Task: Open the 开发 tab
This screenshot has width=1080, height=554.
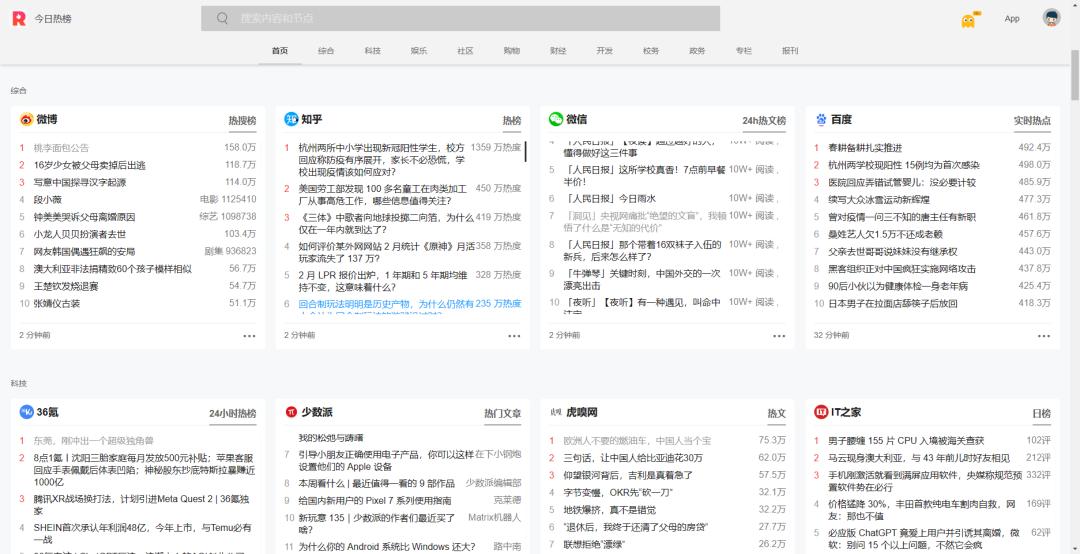Action: tap(605, 51)
